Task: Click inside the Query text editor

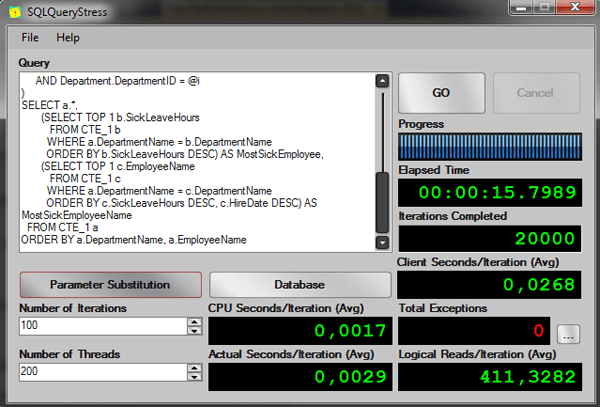Action: 197,162
